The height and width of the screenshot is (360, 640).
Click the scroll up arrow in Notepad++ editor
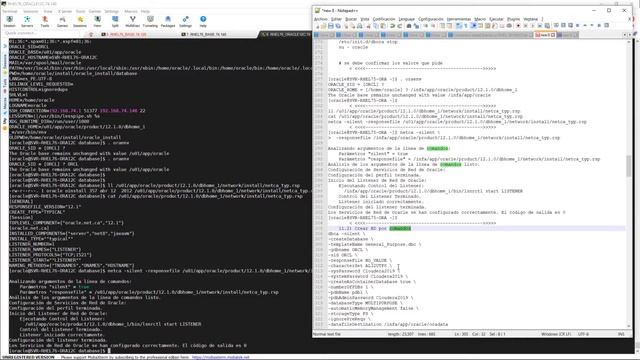coord(629,42)
